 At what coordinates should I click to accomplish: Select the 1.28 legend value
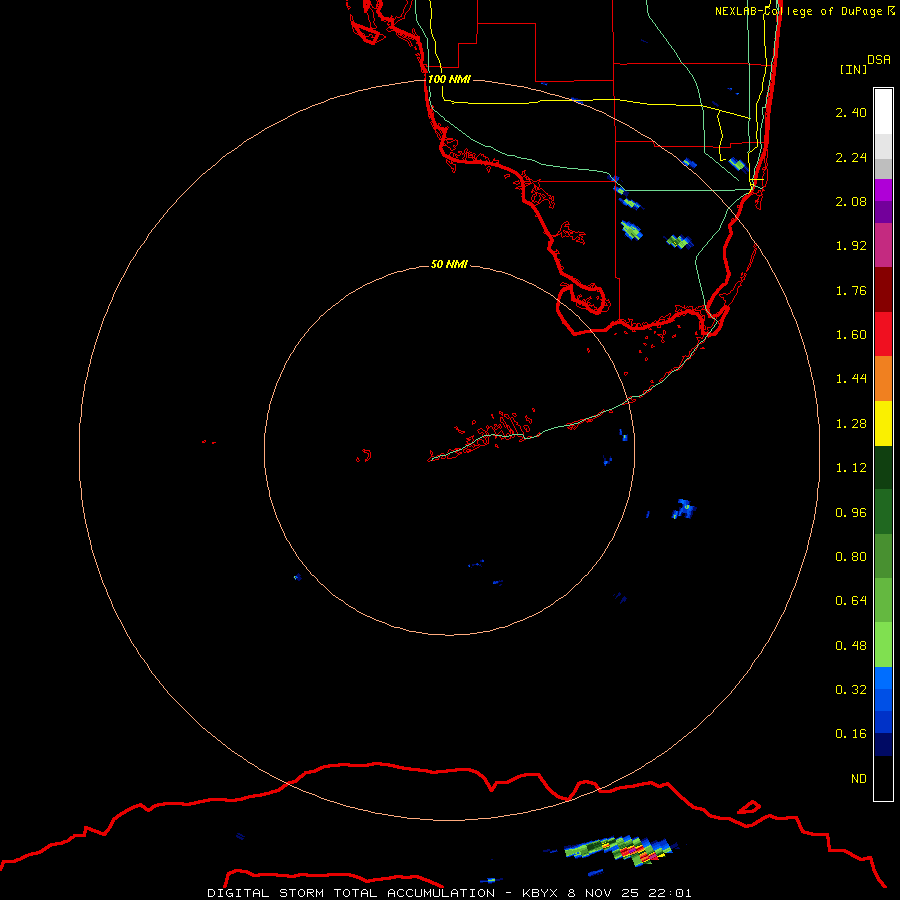851,424
